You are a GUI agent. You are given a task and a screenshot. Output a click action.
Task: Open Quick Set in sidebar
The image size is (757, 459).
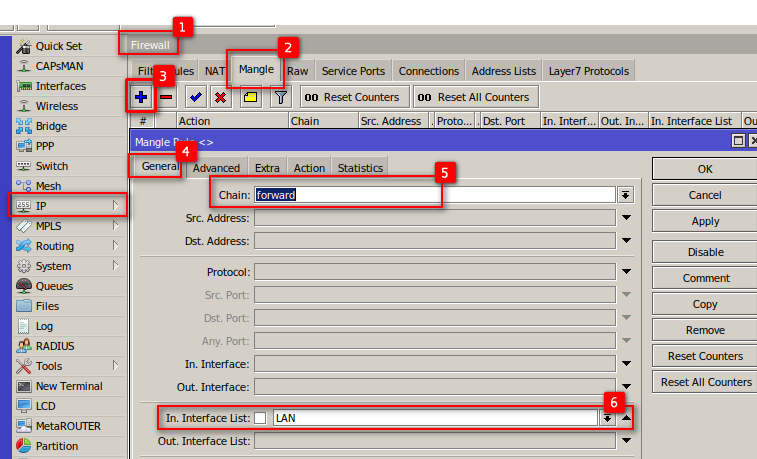[x=58, y=46]
